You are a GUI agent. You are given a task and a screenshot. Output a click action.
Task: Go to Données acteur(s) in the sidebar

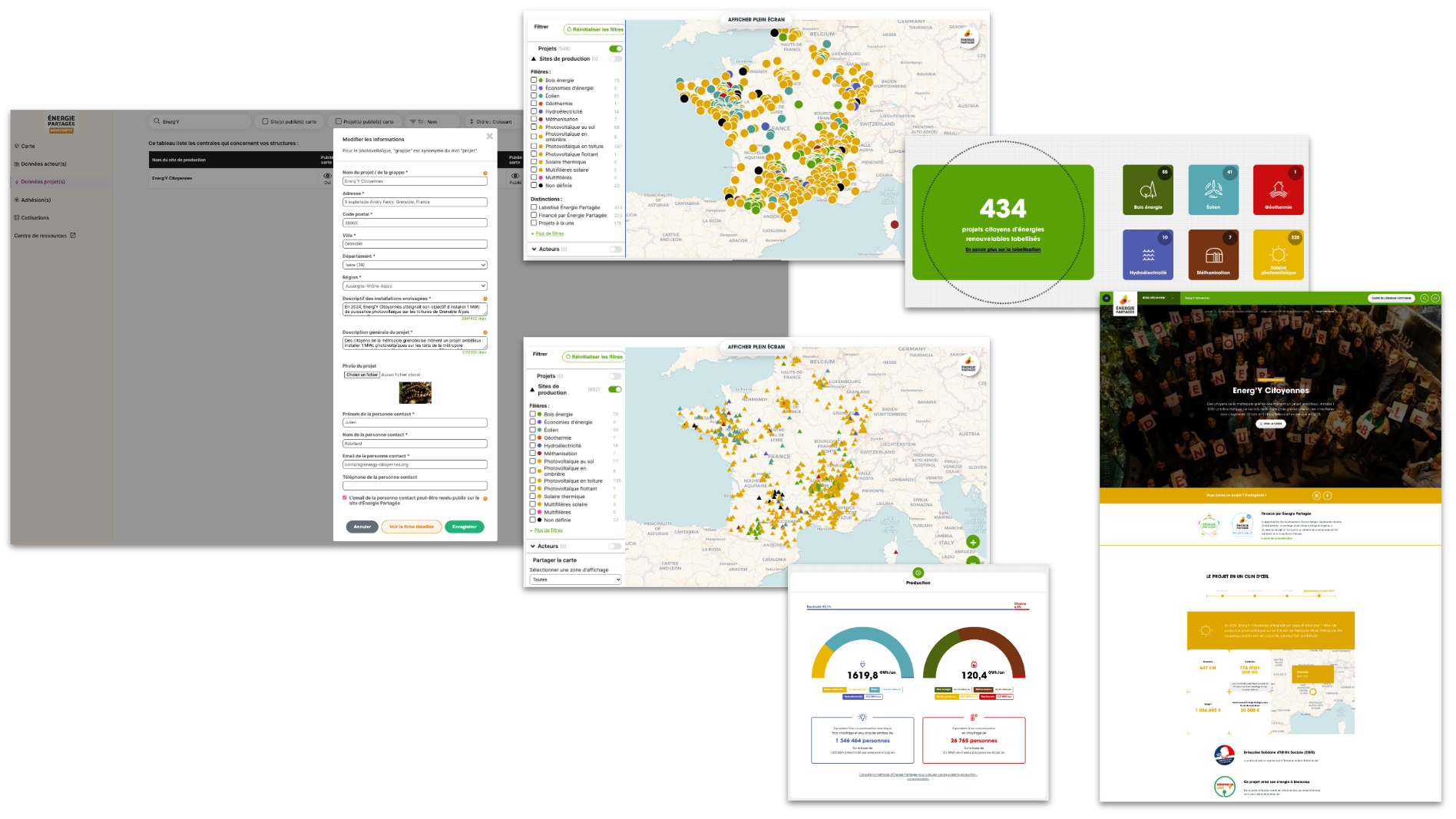(x=44, y=163)
